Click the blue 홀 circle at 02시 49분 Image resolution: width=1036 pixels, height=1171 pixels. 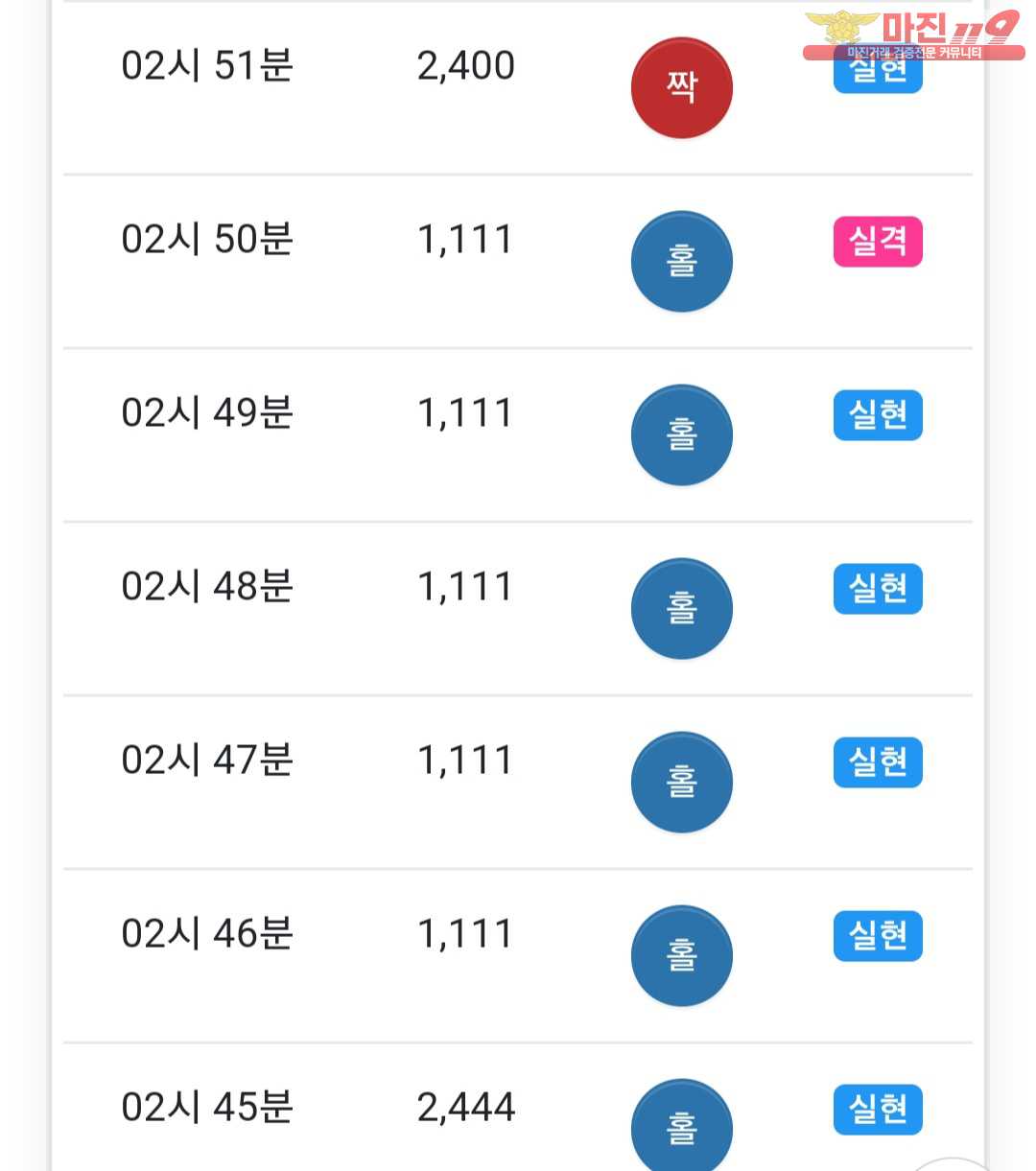(681, 434)
